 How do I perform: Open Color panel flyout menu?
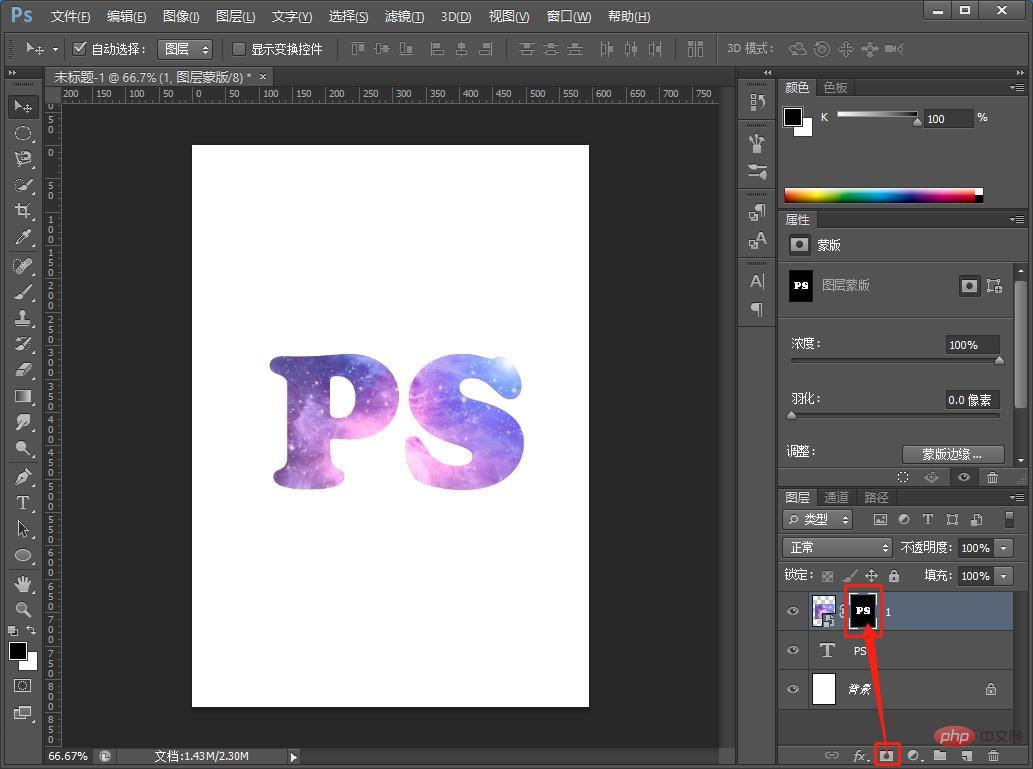(1017, 88)
